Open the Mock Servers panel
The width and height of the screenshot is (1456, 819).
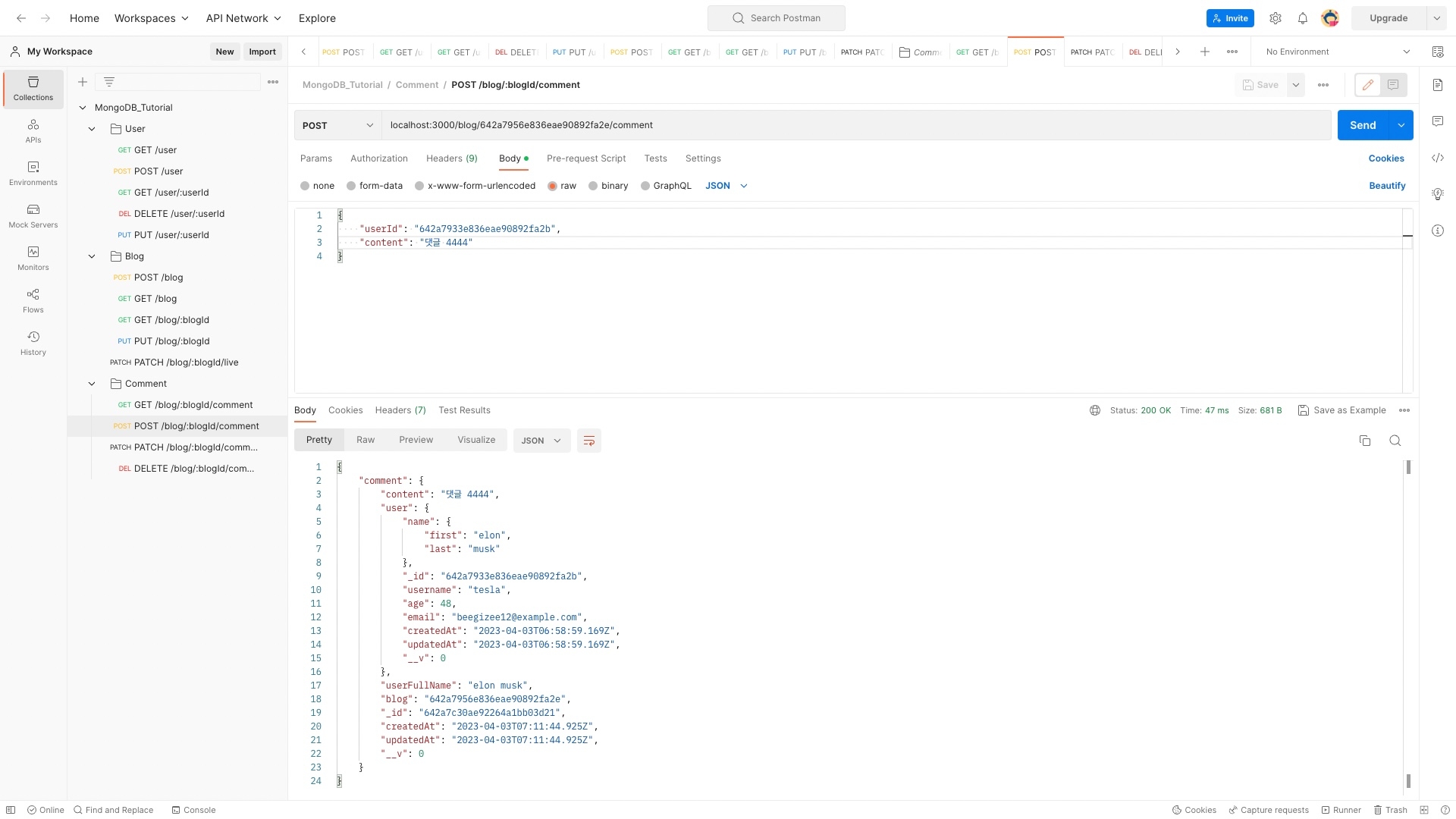coord(33,216)
